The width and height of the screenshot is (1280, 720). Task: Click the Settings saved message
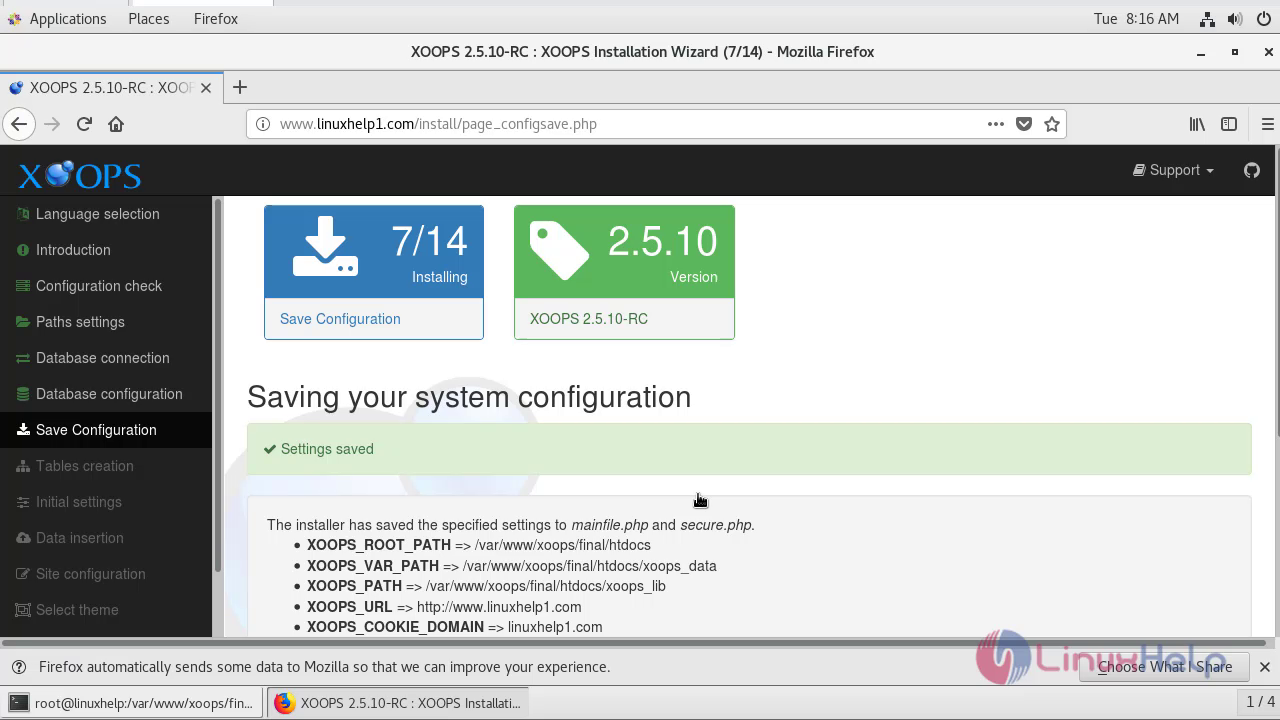(327, 449)
